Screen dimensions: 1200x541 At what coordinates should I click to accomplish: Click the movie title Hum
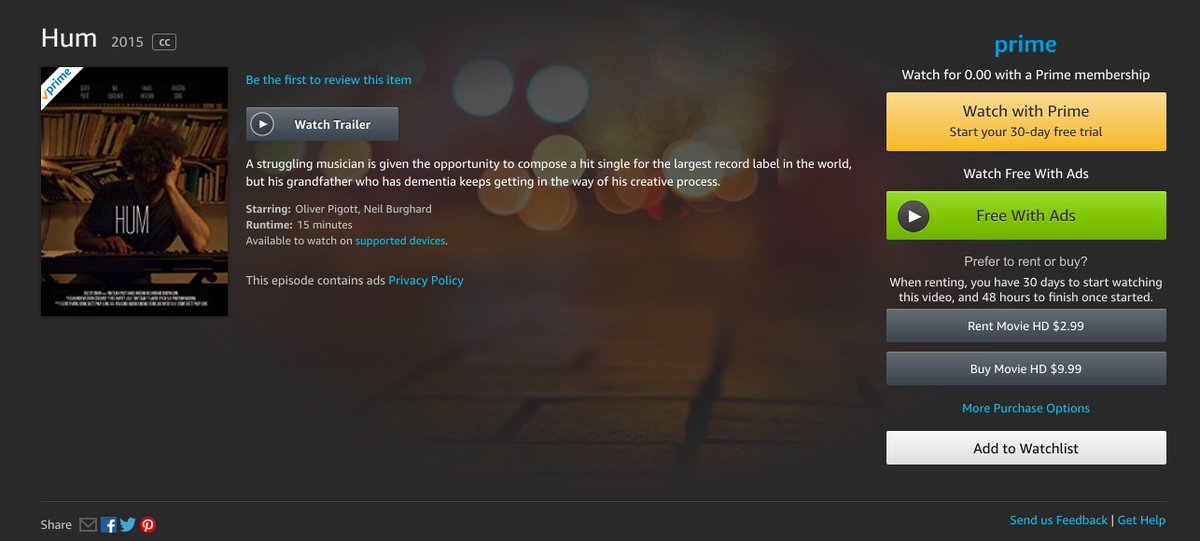pos(69,39)
